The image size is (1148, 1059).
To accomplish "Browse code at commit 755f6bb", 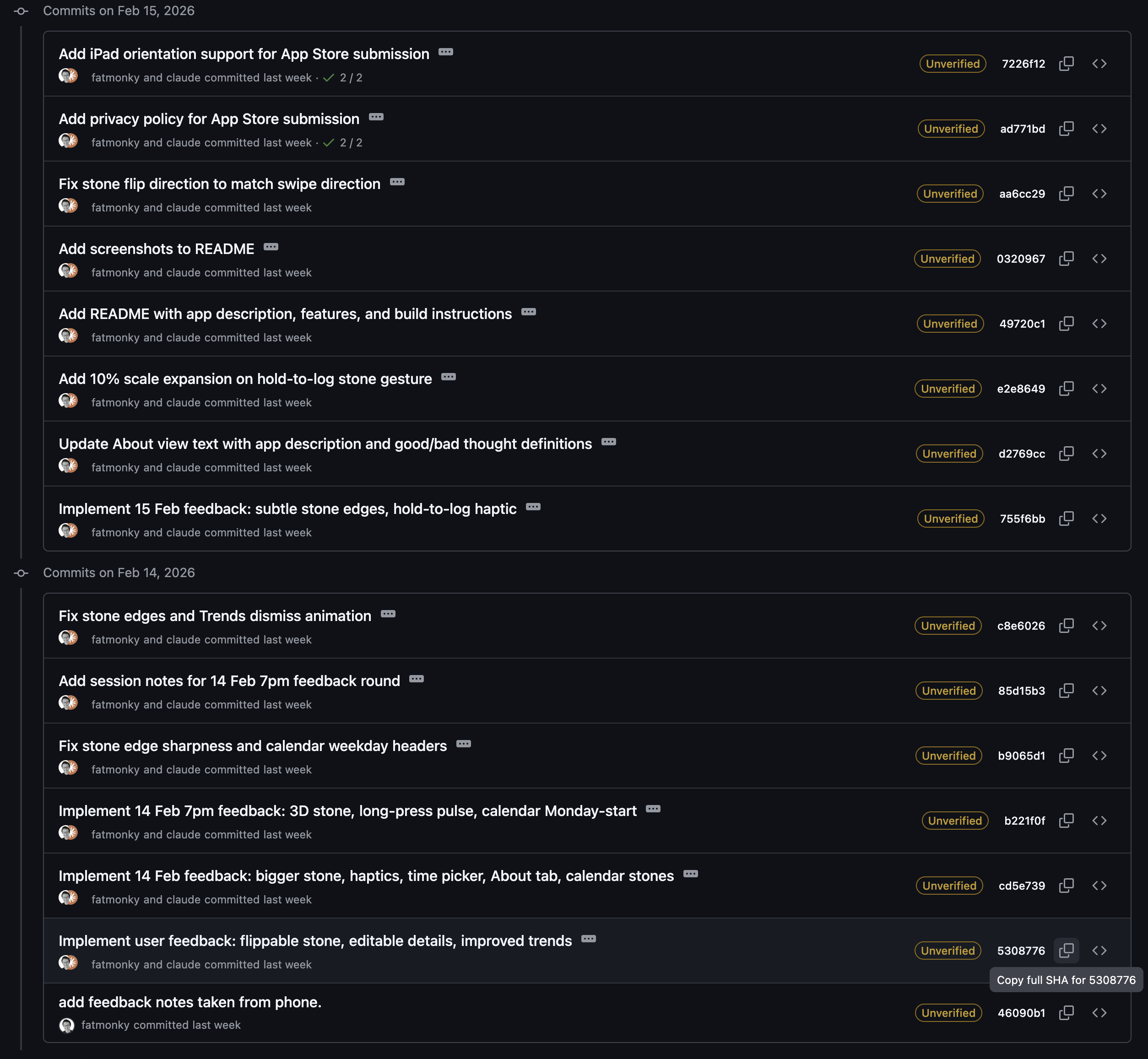I will (1100, 518).
